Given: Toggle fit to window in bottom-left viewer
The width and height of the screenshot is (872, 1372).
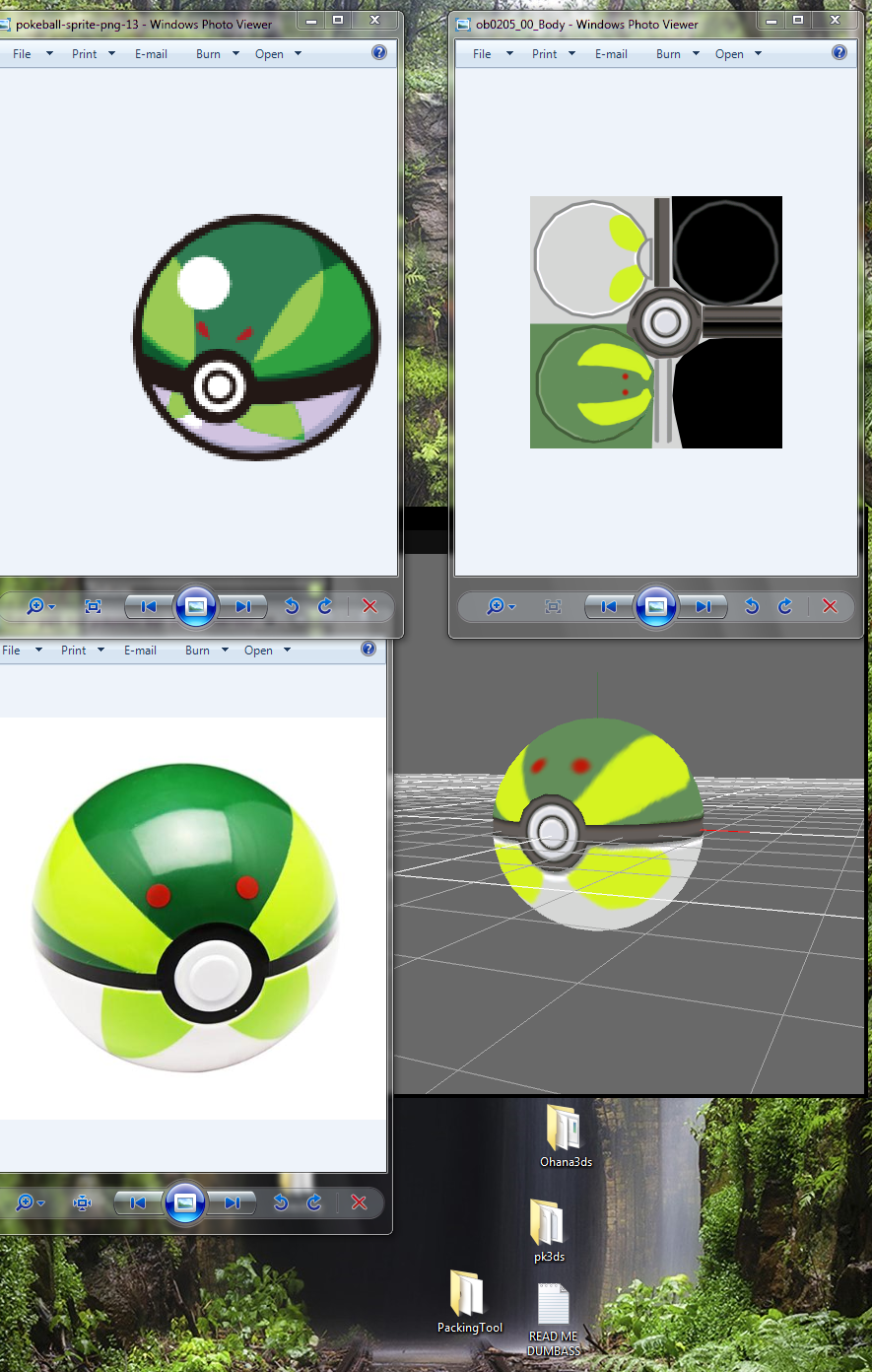Looking at the screenshot, I should pos(83,1202).
